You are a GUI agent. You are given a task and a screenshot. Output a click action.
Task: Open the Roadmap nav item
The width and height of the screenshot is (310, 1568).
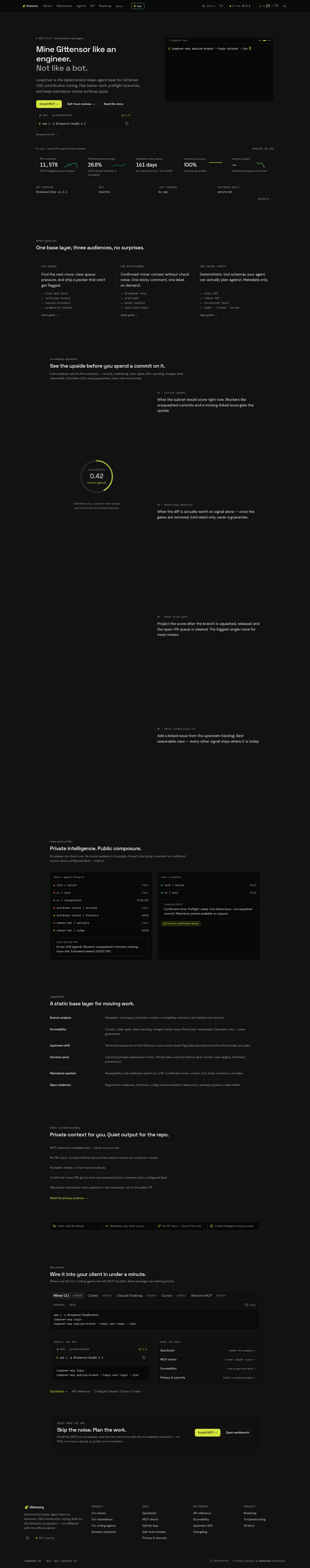(105, 6)
